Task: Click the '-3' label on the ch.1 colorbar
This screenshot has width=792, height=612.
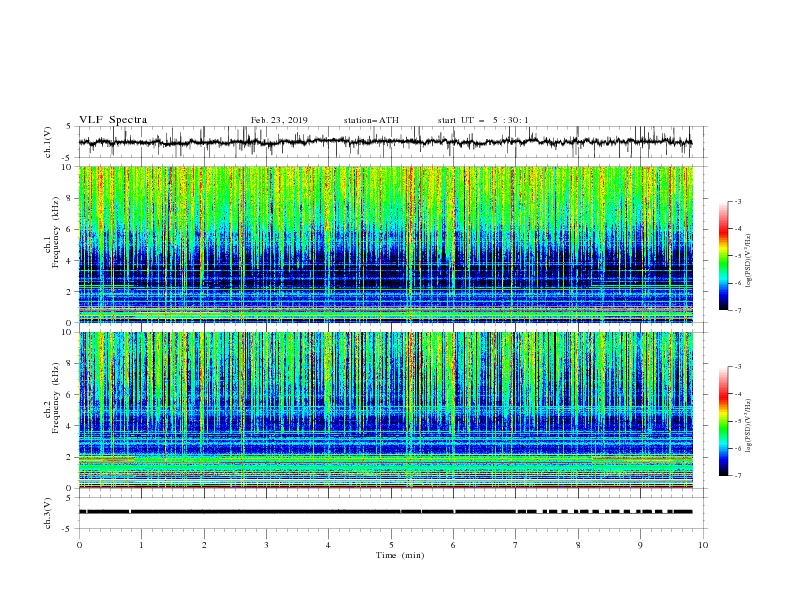Action: click(x=738, y=201)
